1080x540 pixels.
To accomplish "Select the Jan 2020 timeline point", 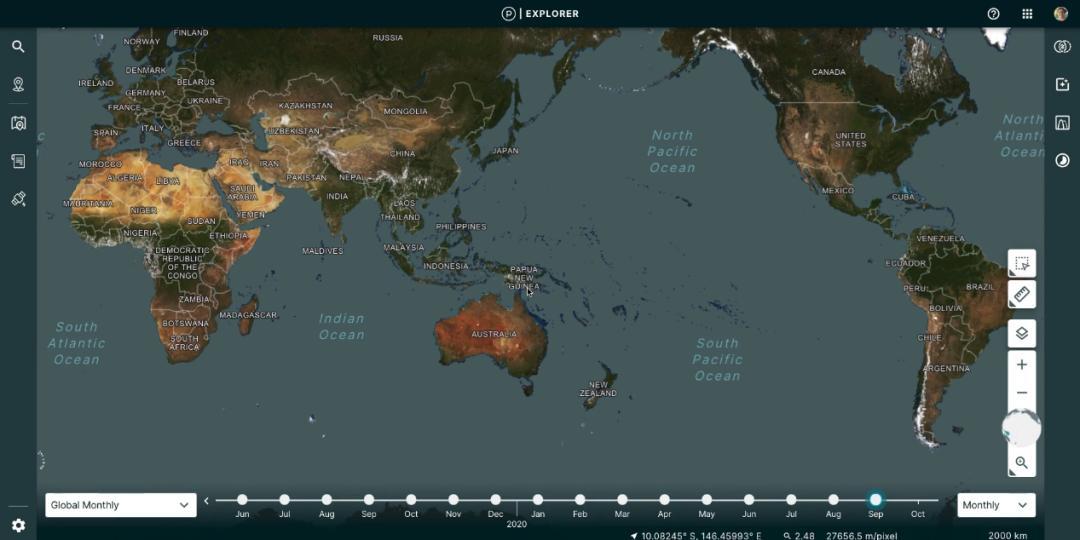I will (x=538, y=500).
